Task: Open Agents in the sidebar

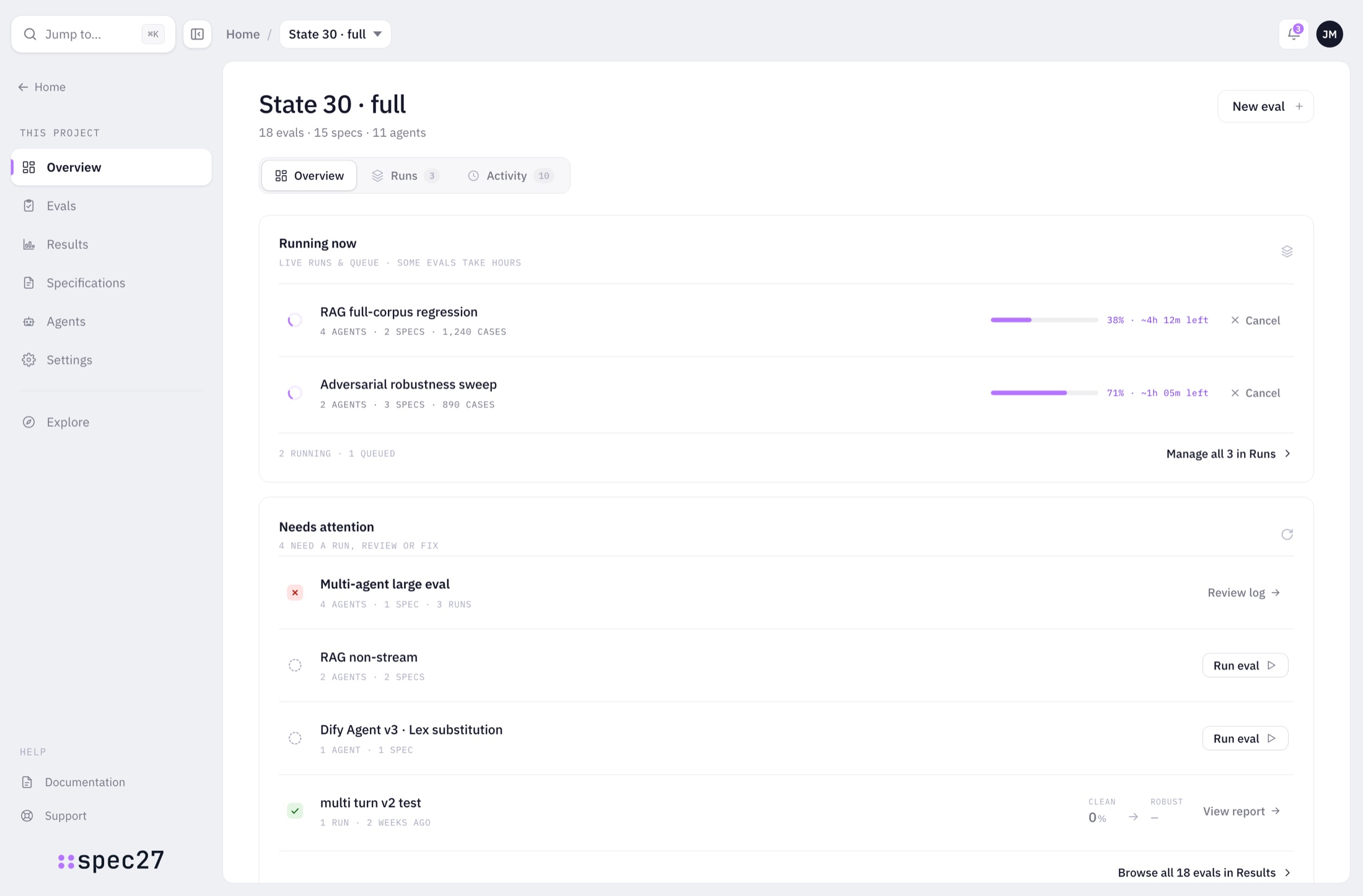Action: coord(112,321)
